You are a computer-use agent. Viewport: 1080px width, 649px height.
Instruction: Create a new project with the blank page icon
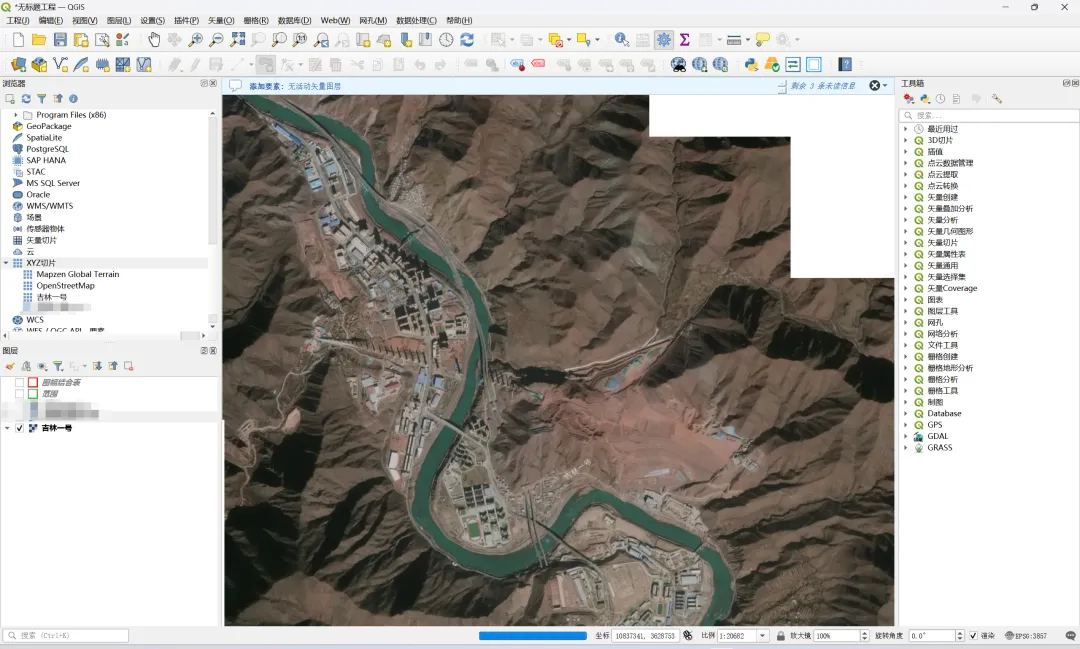coord(19,40)
